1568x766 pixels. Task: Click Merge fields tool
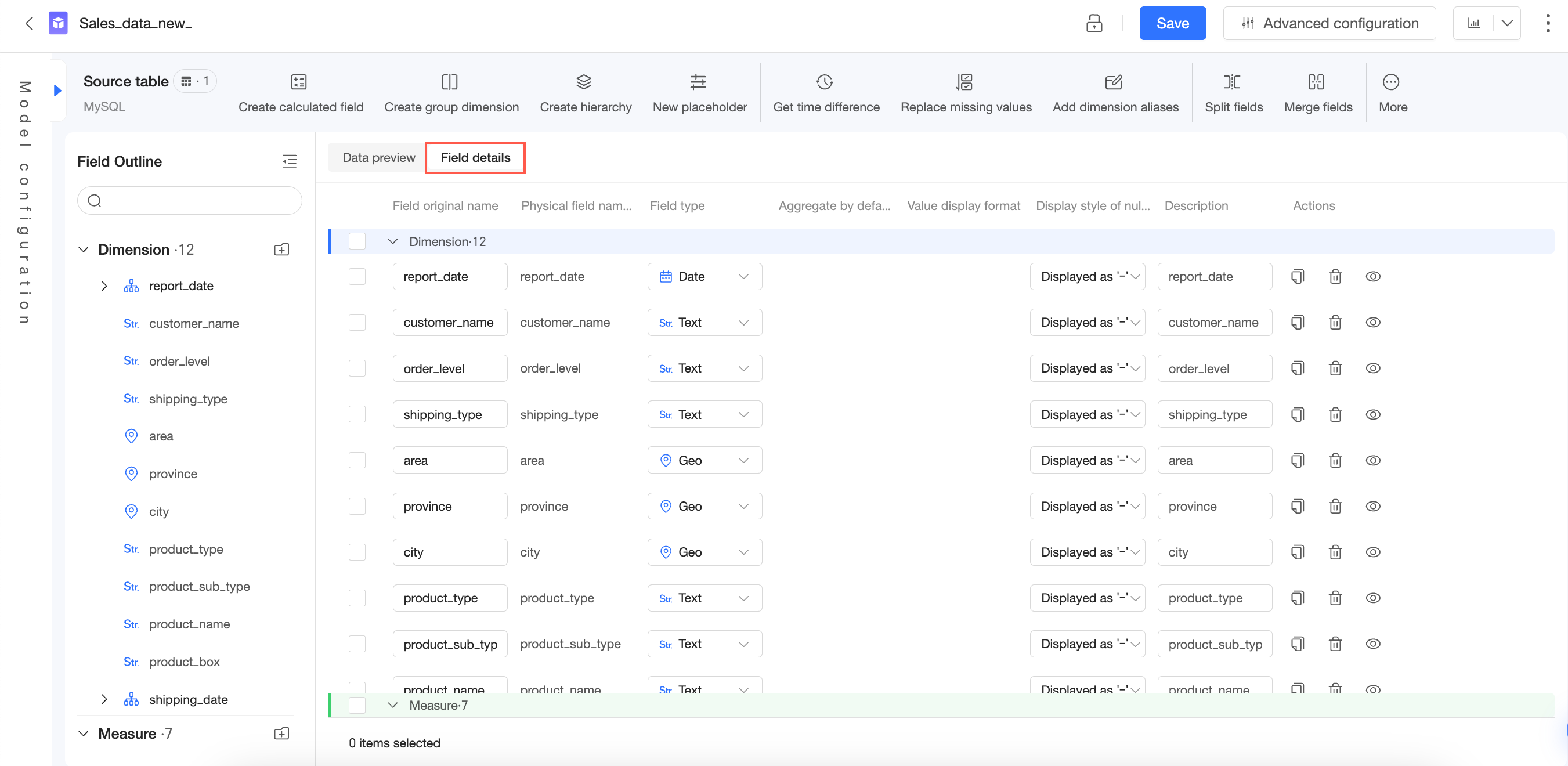coord(1318,93)
